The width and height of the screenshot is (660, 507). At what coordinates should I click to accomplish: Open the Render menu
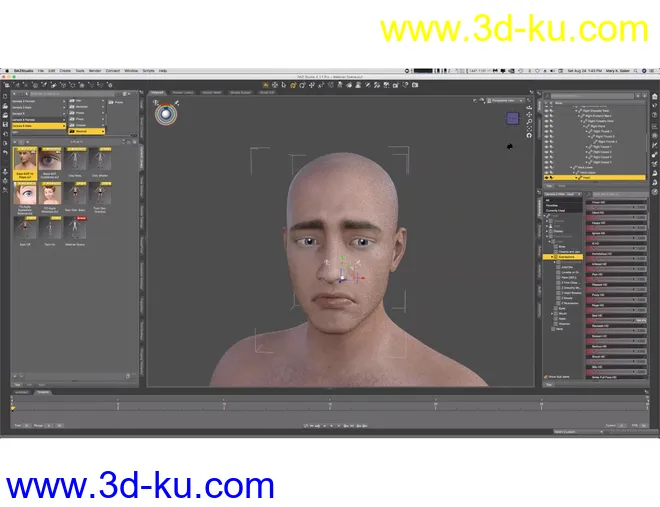95,71
